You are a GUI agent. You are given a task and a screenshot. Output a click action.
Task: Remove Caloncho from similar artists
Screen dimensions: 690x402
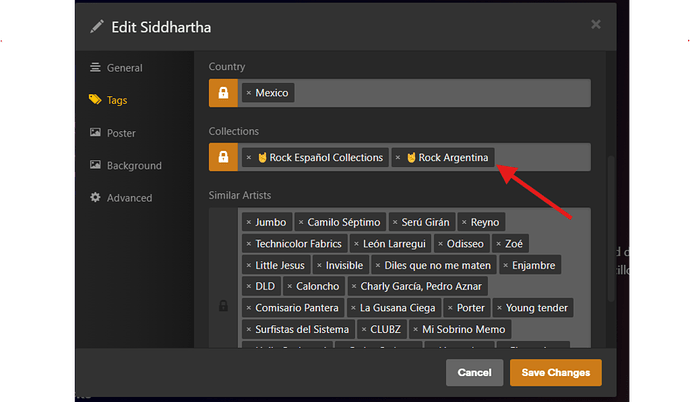click(x=290, y=286)
